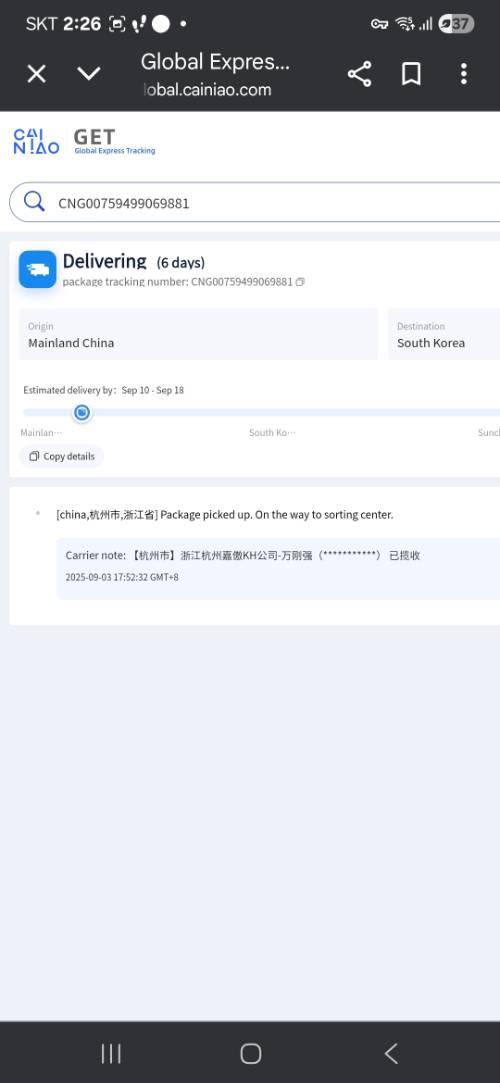Open the three-dot overflow menu
The width and height of the screenshot is (500, 1083).
[x=463, y=74]
